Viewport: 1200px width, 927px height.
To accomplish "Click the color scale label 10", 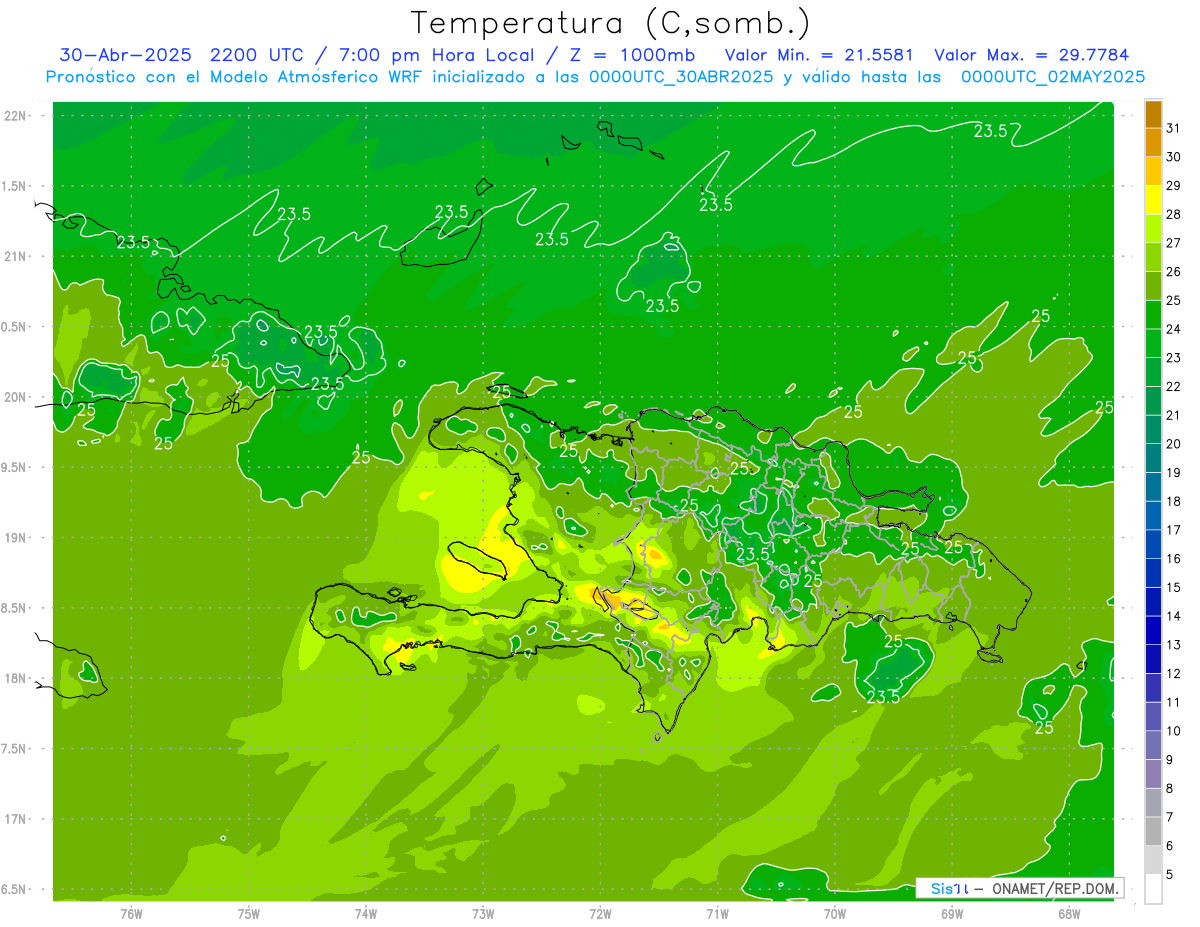I will [x=1174, y=731].
